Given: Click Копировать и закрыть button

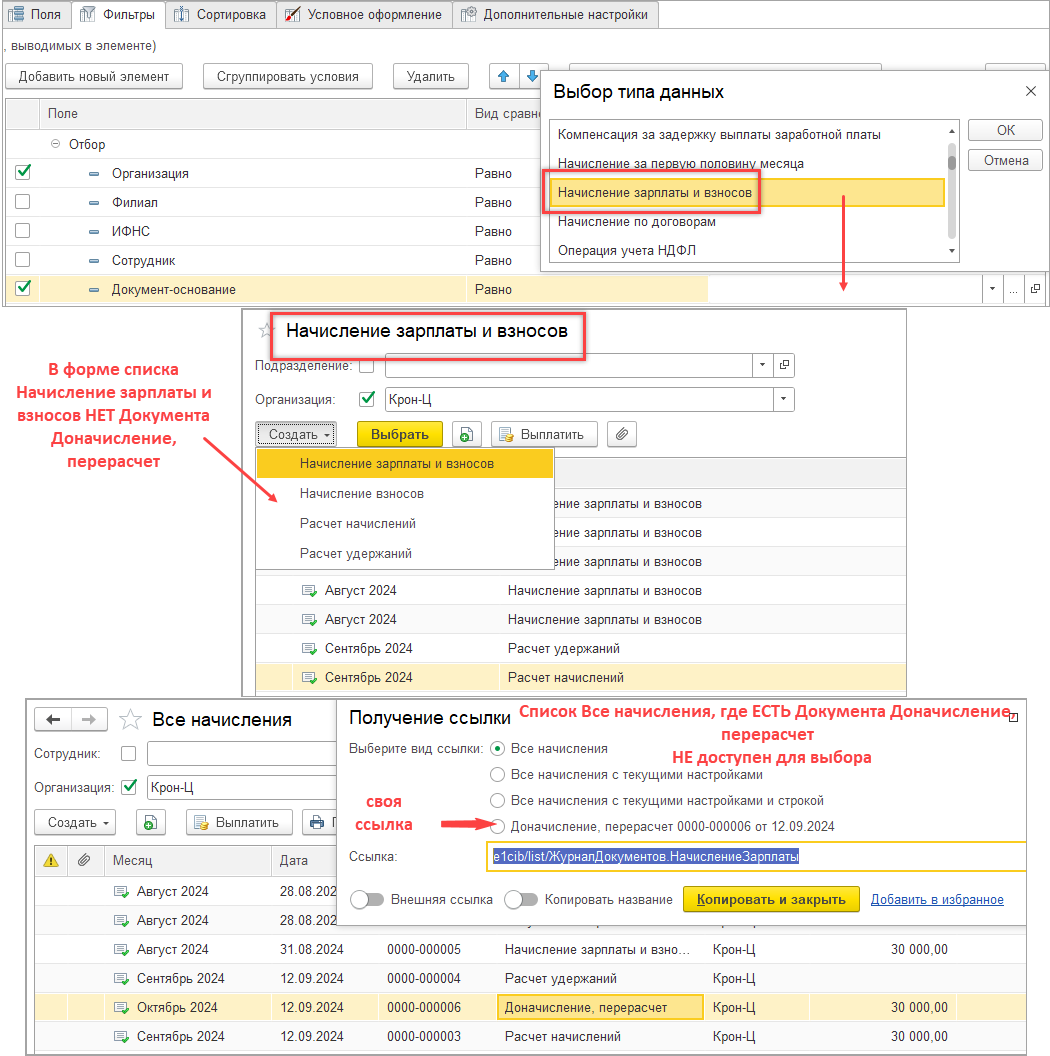Looking at the screenshot, I should coord(771,900).
